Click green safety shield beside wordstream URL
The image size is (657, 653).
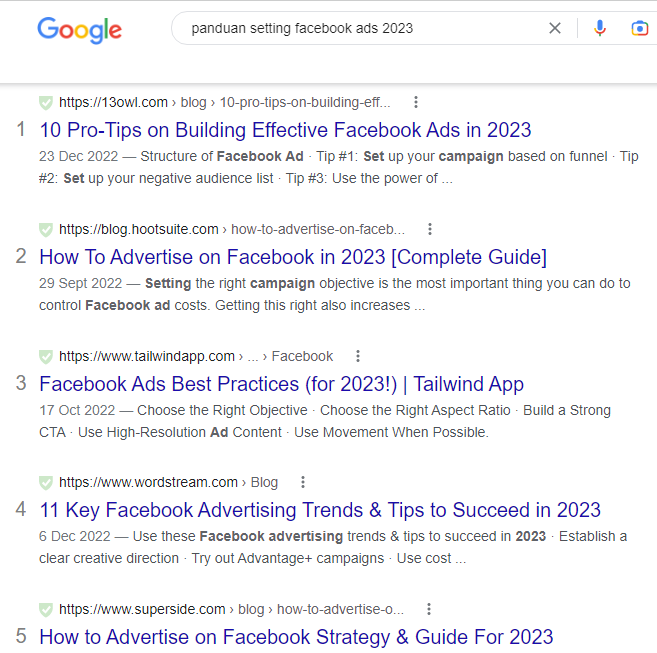coord(46,483)
